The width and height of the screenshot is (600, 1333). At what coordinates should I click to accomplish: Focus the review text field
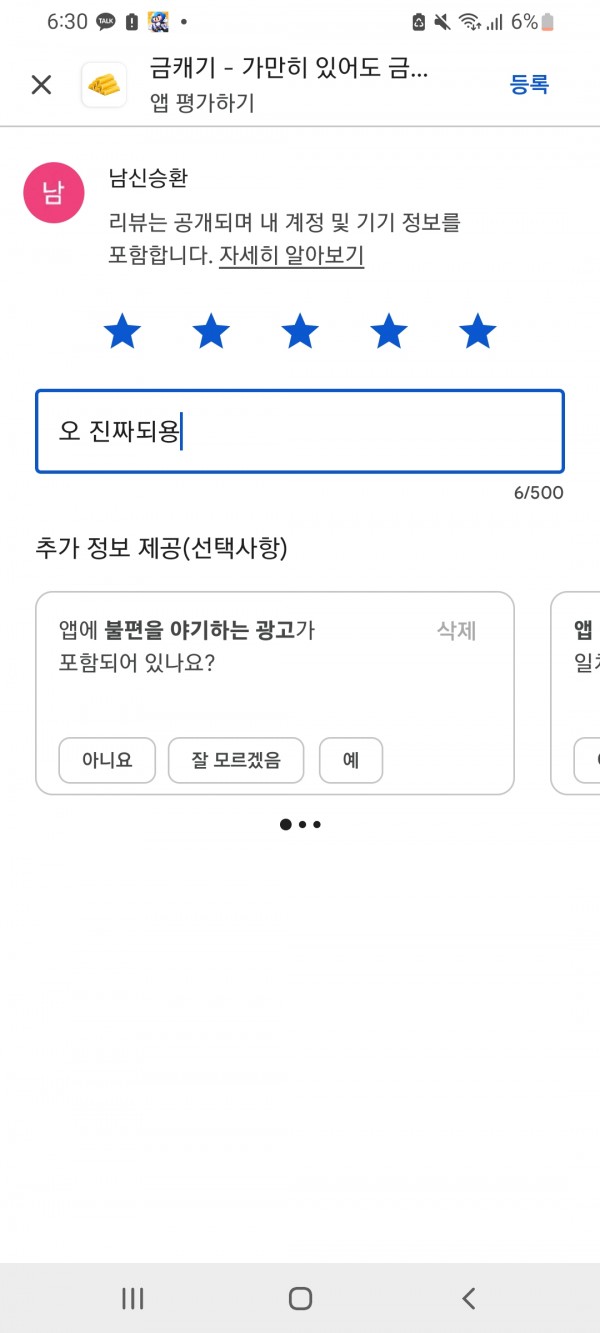tap(300, 431)
